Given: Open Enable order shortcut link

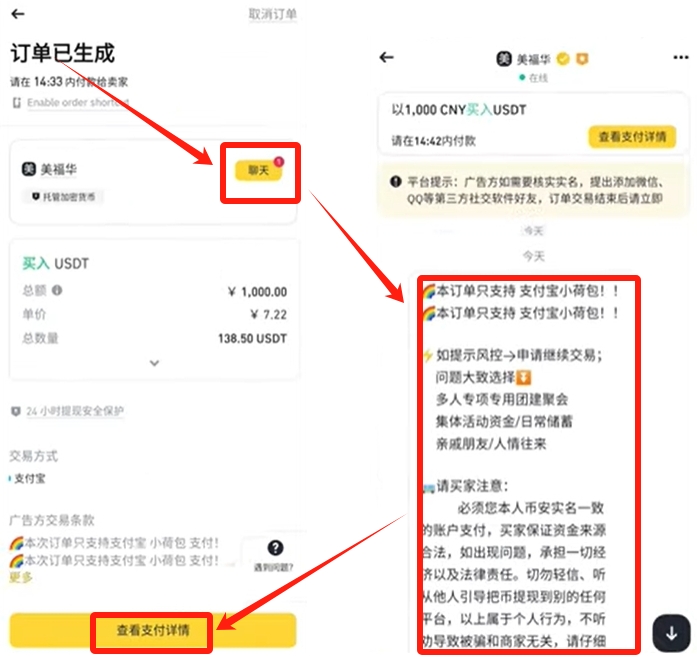Looking at the screenshot, I should [78, 103].
